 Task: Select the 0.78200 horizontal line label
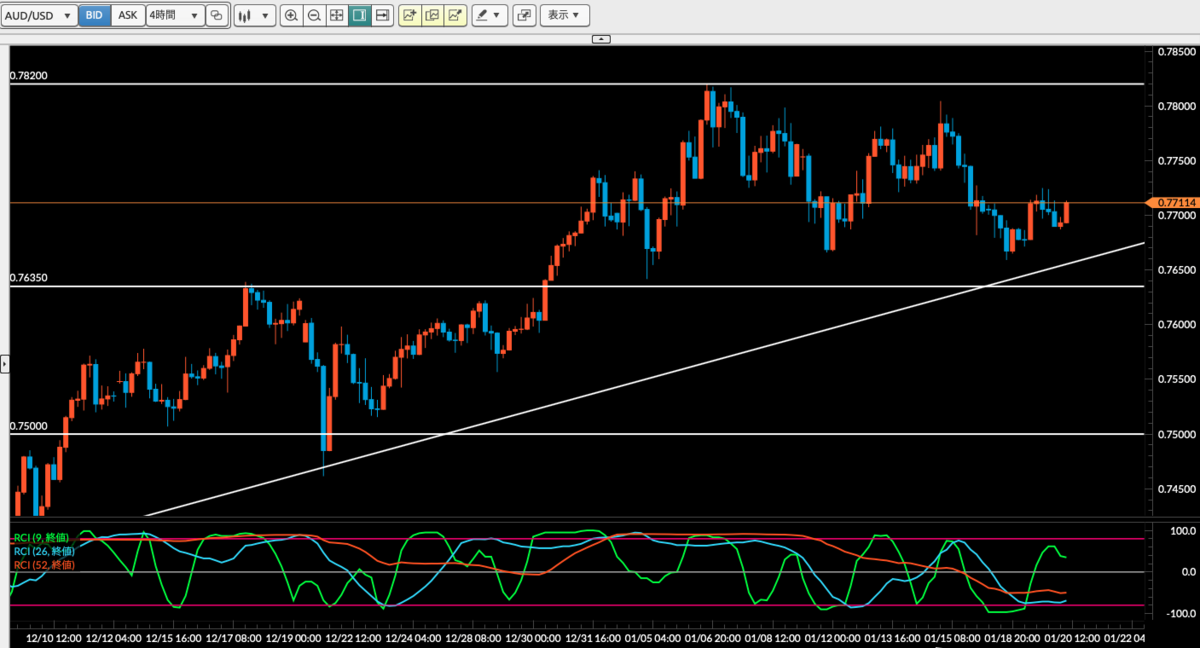[x=29, y=76]
